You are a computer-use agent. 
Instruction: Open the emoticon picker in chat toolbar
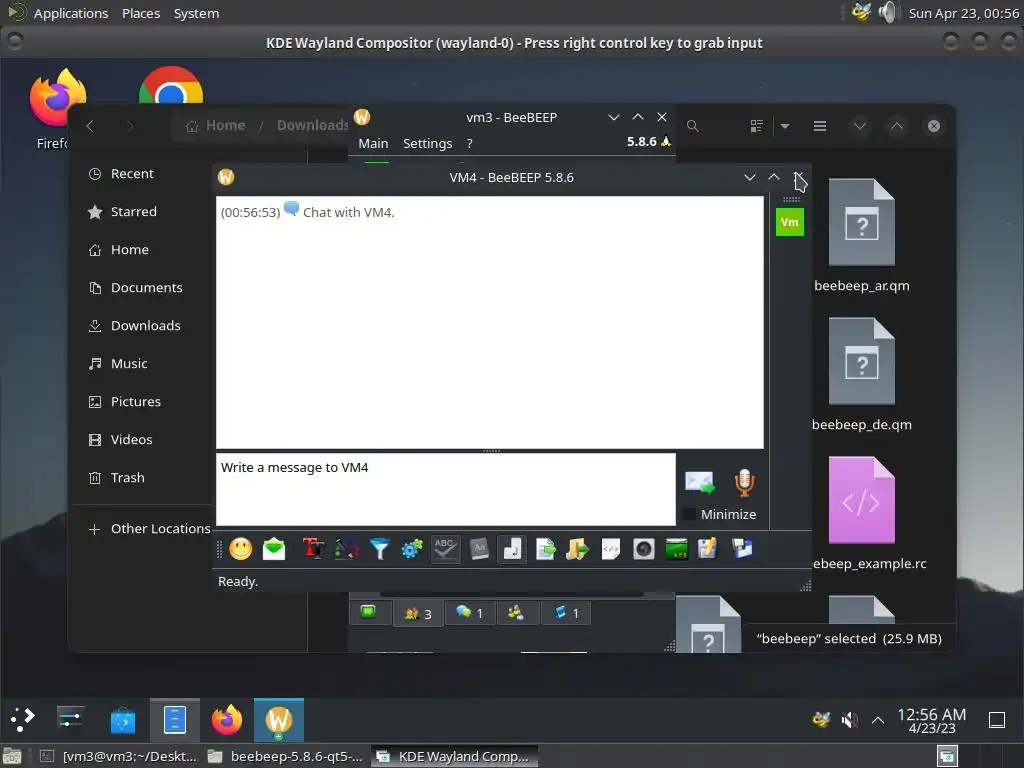[240, 549]
